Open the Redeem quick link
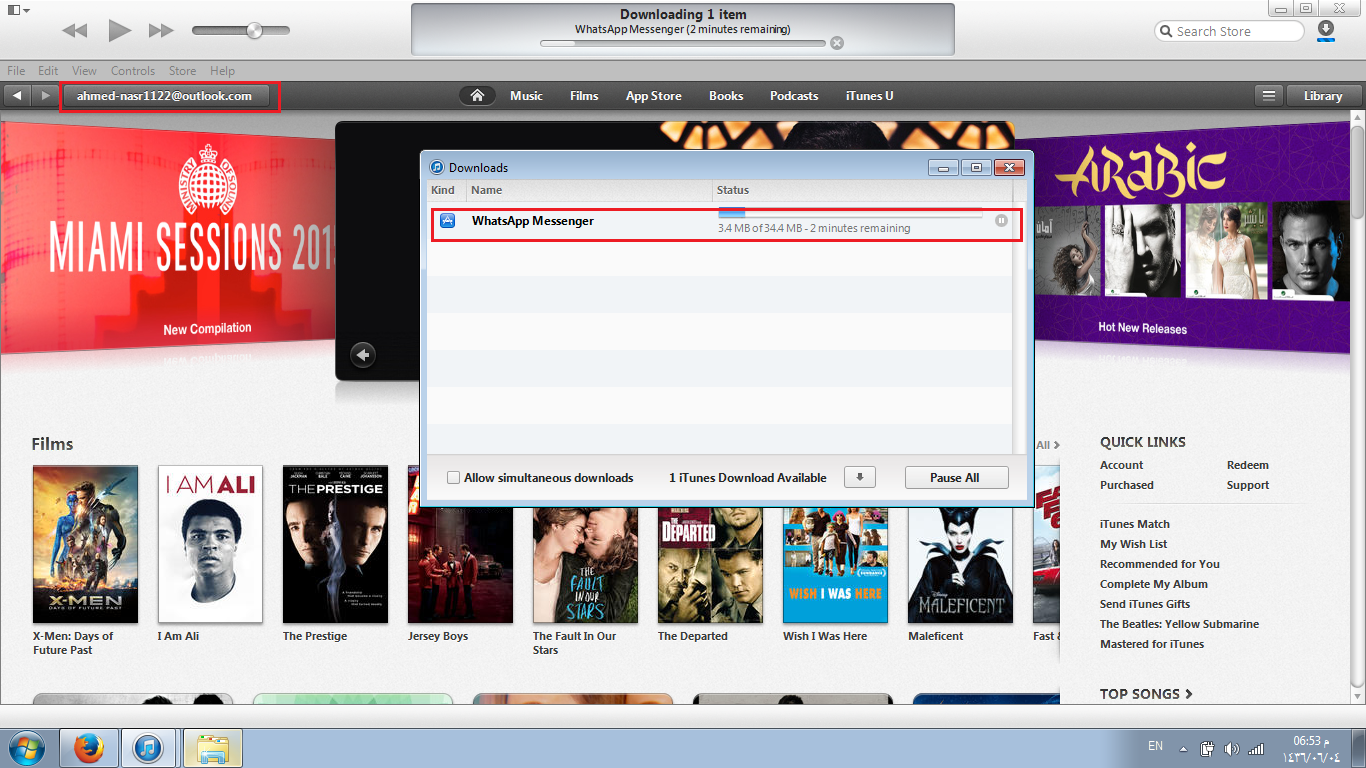The width and height of the screenshot is (1366, 768). (1248, 465)
